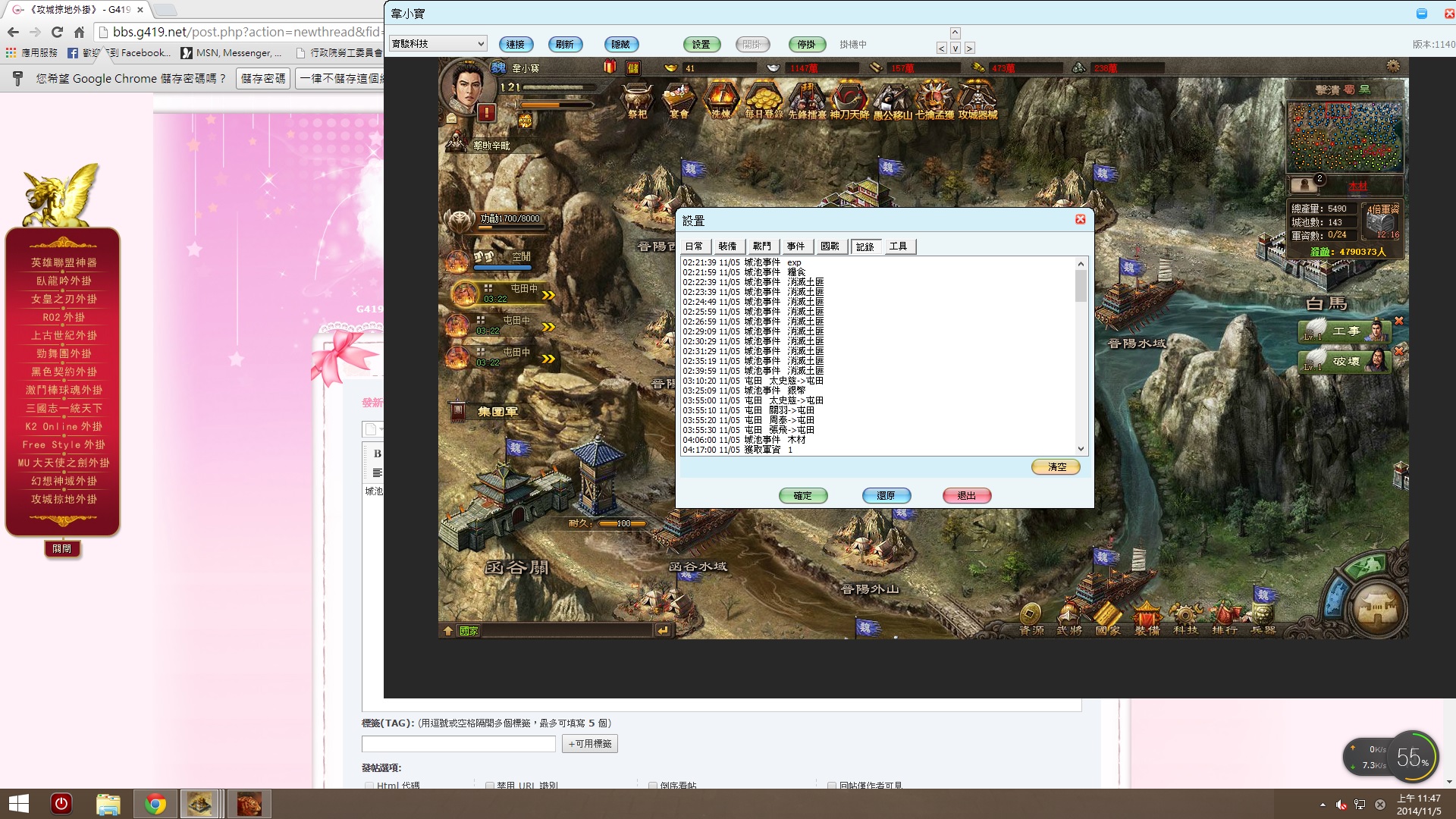
Task: Open 攻城掠地外掛 sidebar link
Action: tap(64, 499)
